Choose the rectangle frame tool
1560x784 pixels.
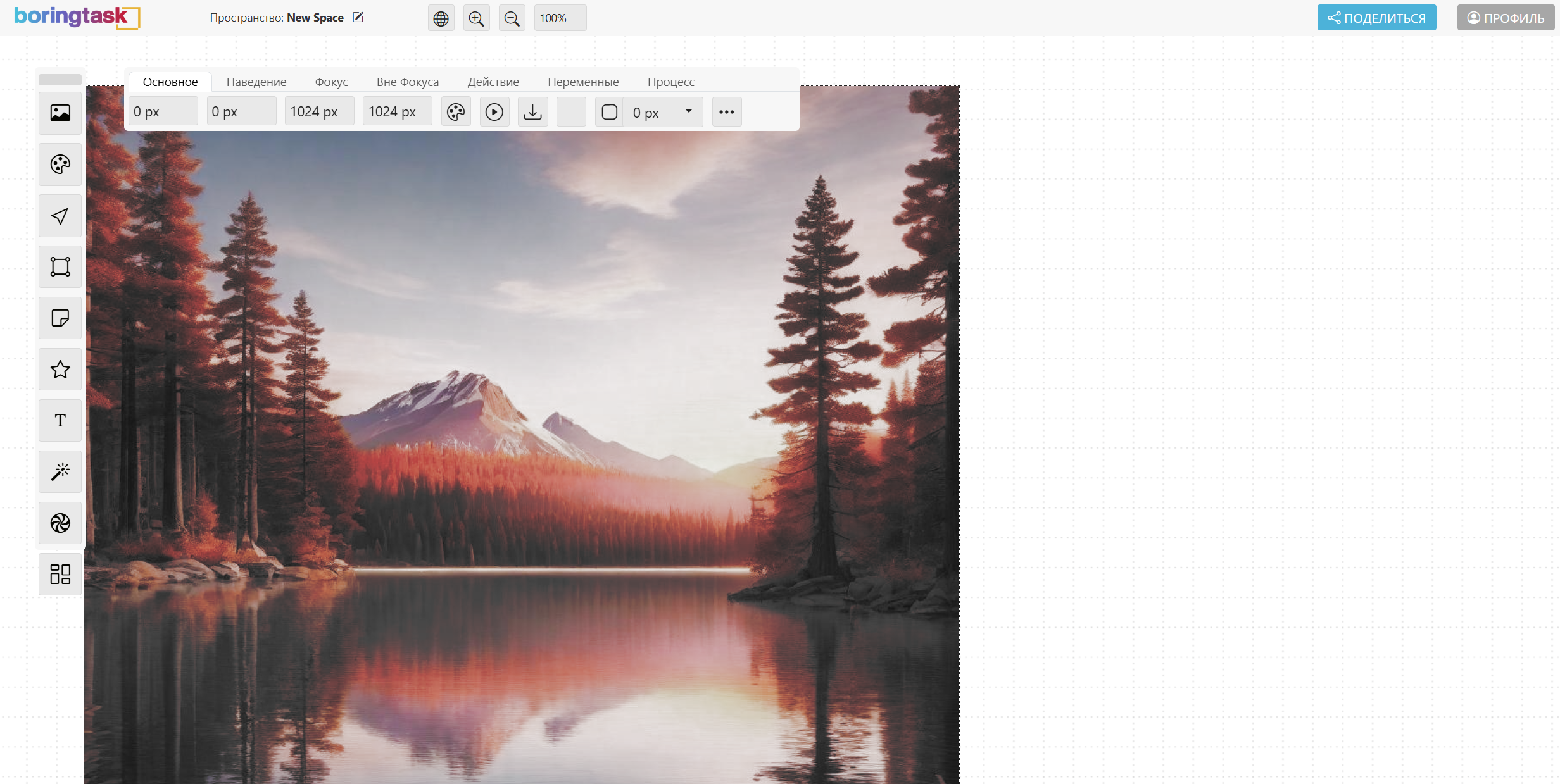60,267
